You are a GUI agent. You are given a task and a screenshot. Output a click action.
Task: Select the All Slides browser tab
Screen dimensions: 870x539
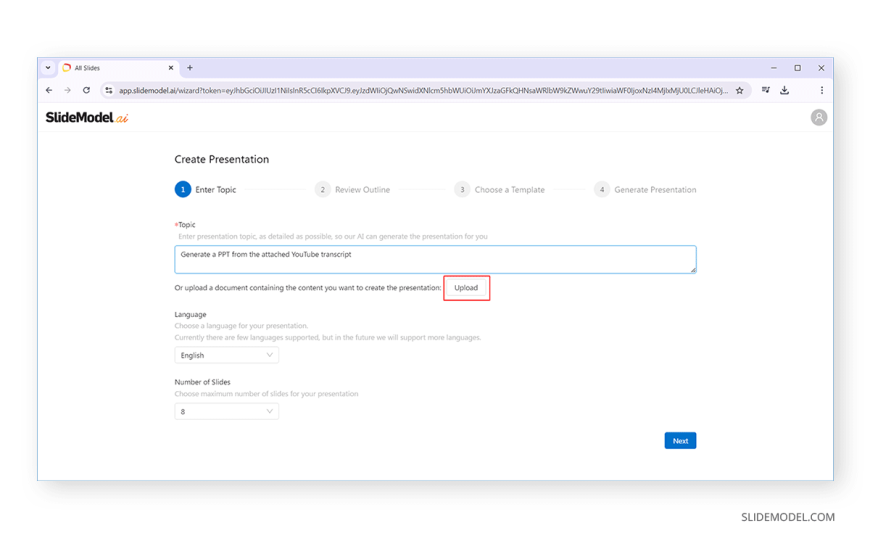[118, 68]
